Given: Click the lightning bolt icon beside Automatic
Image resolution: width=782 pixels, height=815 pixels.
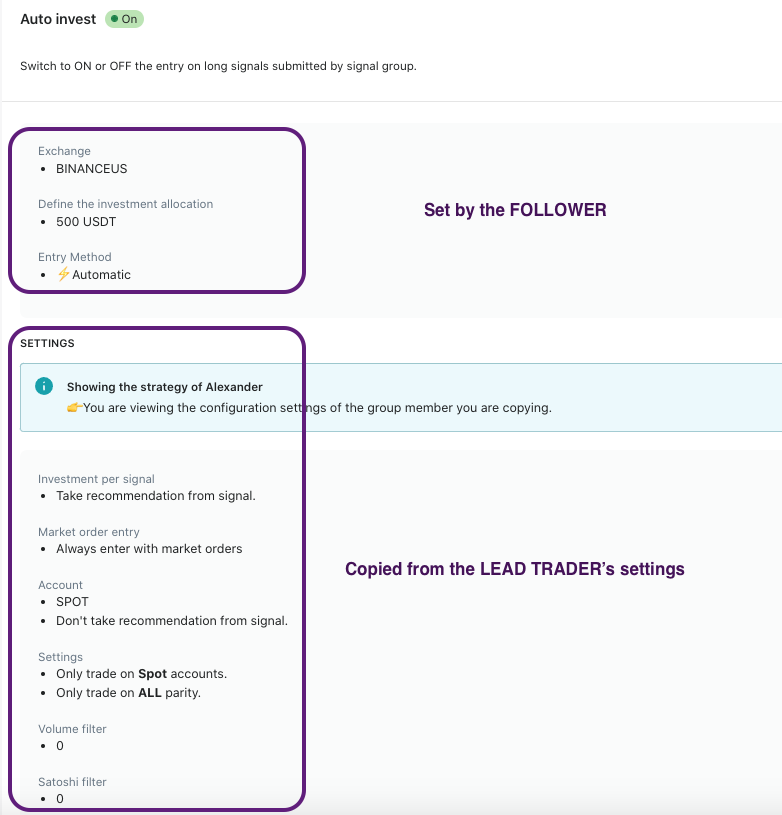Looking at the screenshot, I should [x=63, y=274].
